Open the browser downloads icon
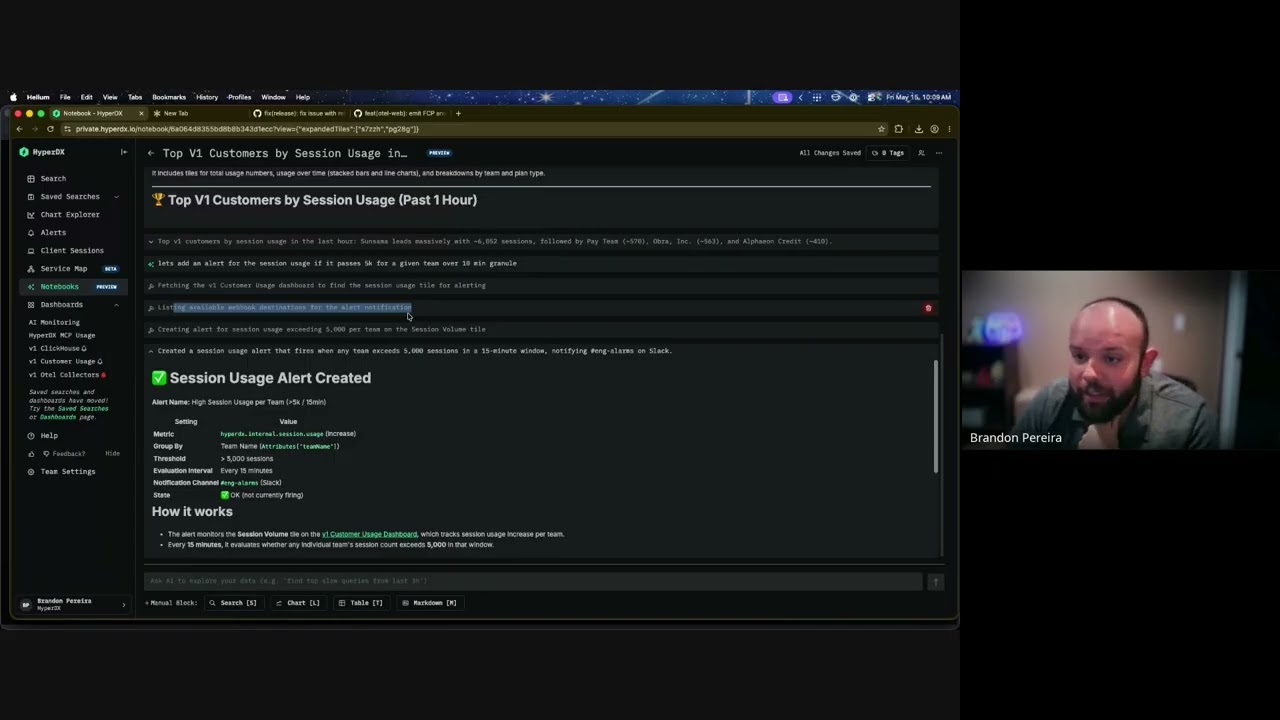Screen dimensions: 1280x720 918,129
